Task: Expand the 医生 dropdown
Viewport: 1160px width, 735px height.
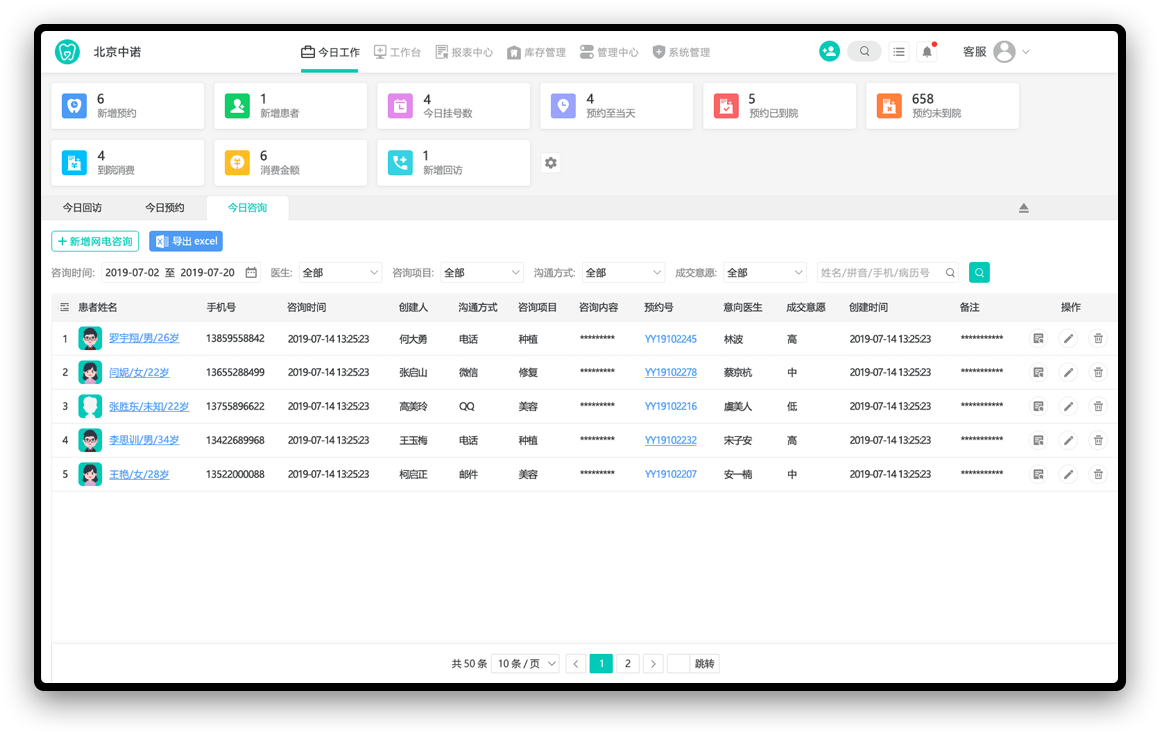Action: click(x=340, y=273)
